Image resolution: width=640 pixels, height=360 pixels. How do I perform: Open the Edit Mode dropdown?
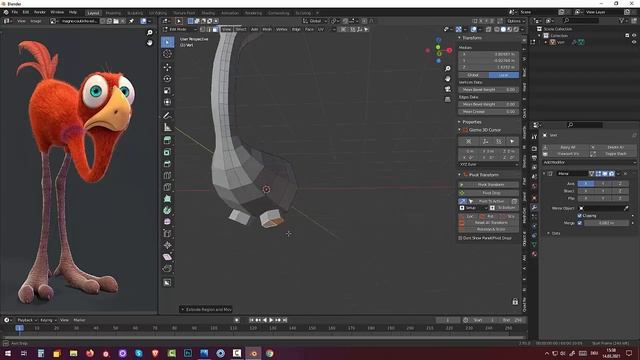180,29
